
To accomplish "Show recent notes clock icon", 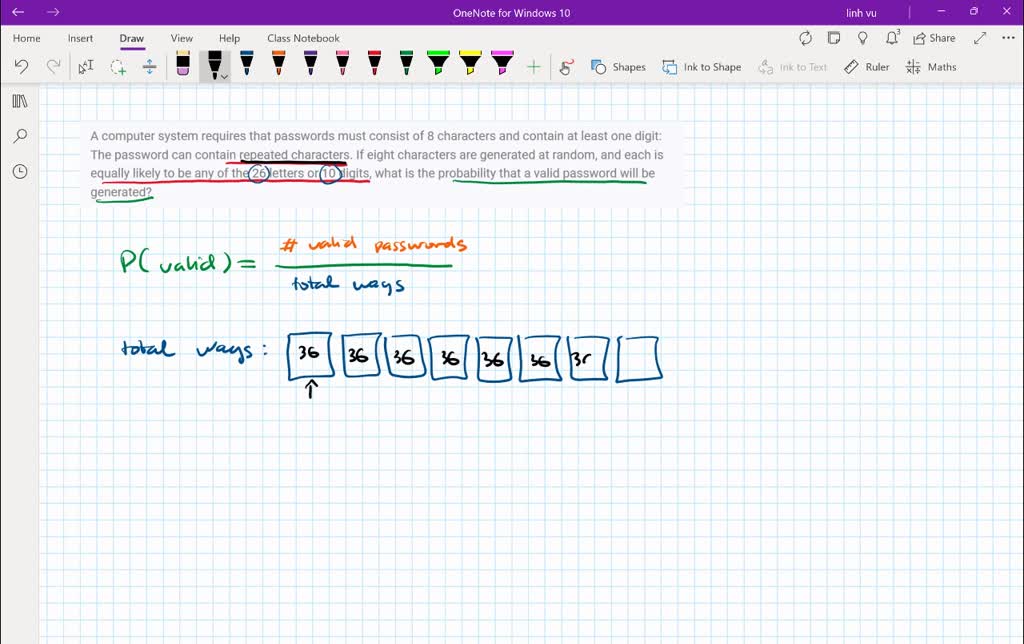I will coord(19,171).
